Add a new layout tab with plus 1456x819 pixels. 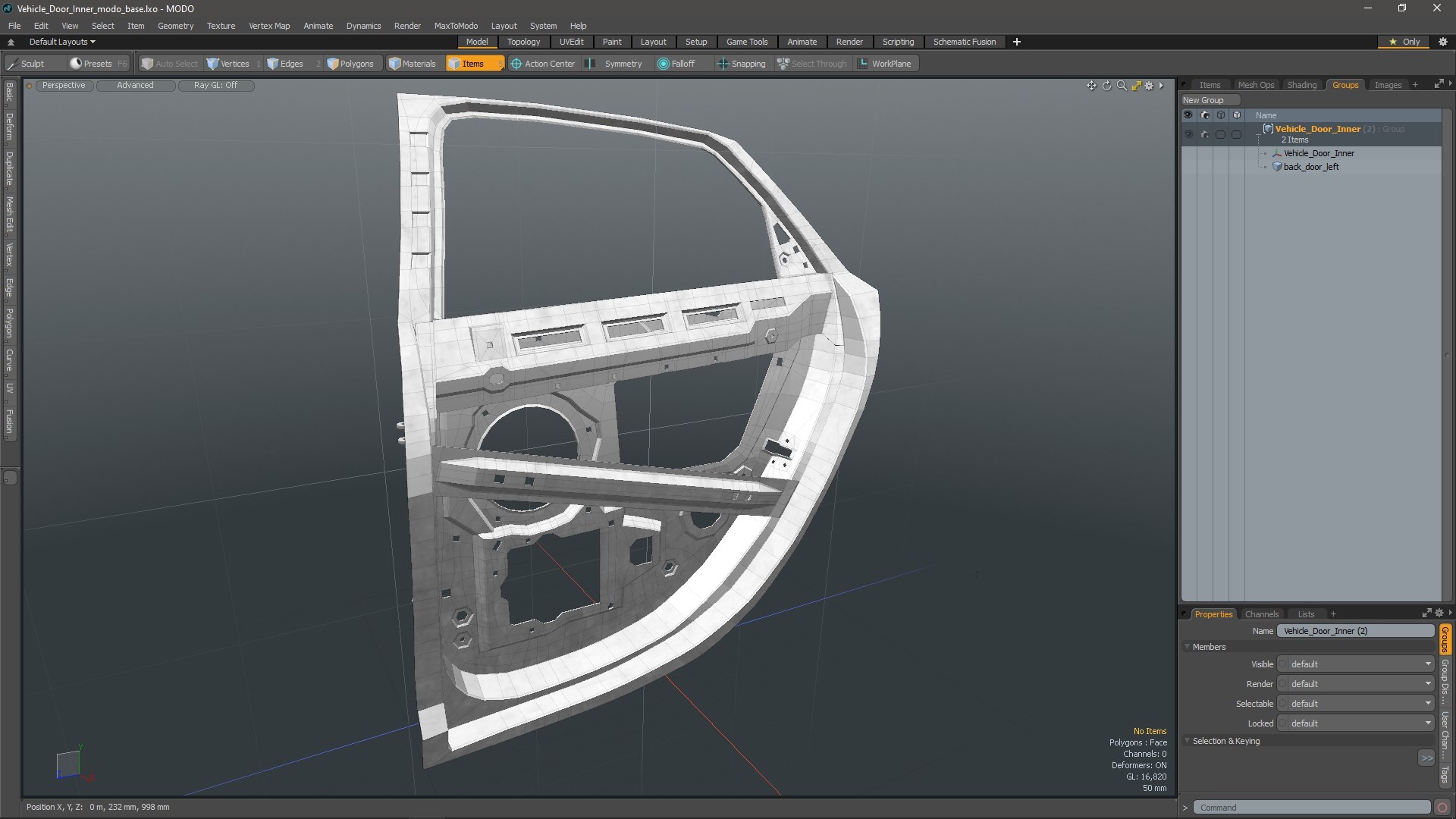point(1017,42)
